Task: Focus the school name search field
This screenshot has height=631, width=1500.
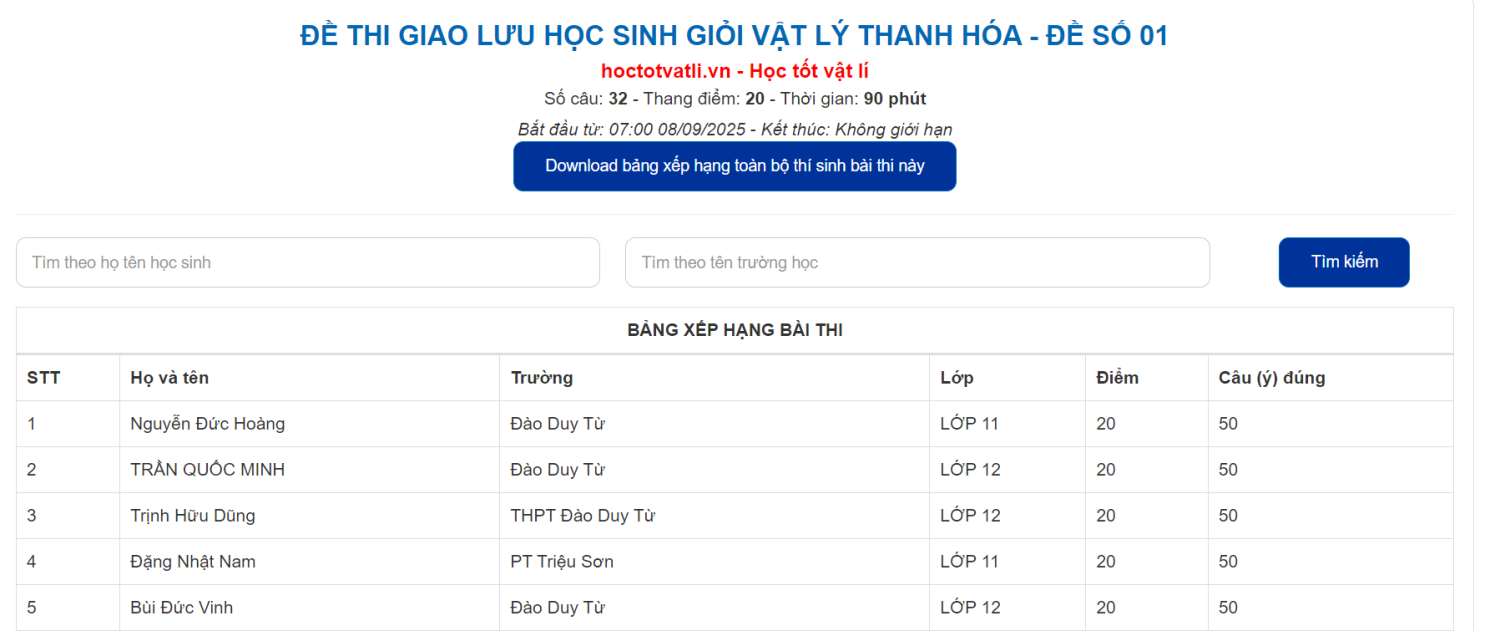Action: click(917, 263)
